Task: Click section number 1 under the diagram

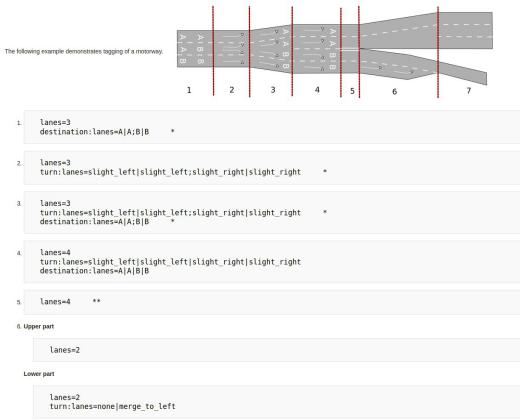Action: (x=189, y=90)
